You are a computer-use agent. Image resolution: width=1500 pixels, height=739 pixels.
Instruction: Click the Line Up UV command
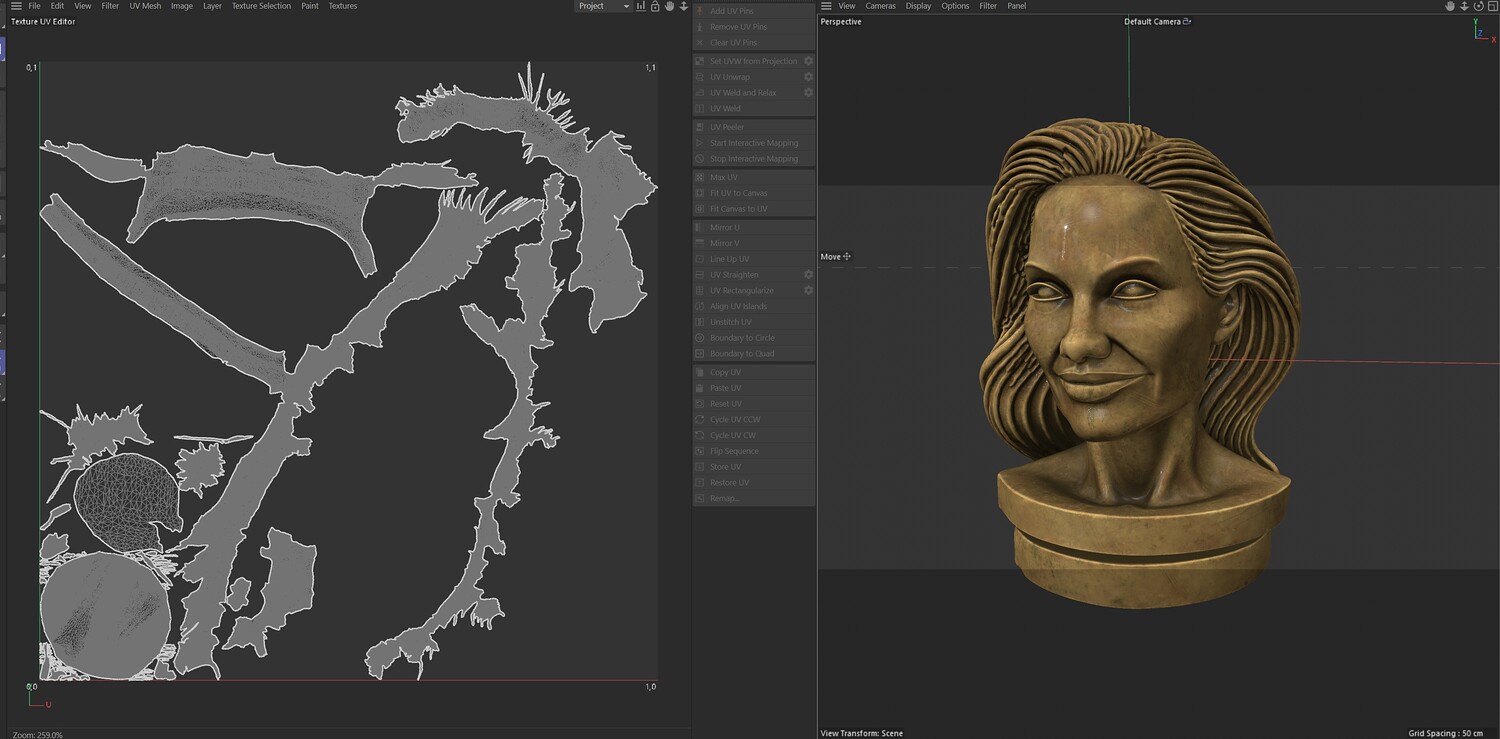click(x=754, y=259)
